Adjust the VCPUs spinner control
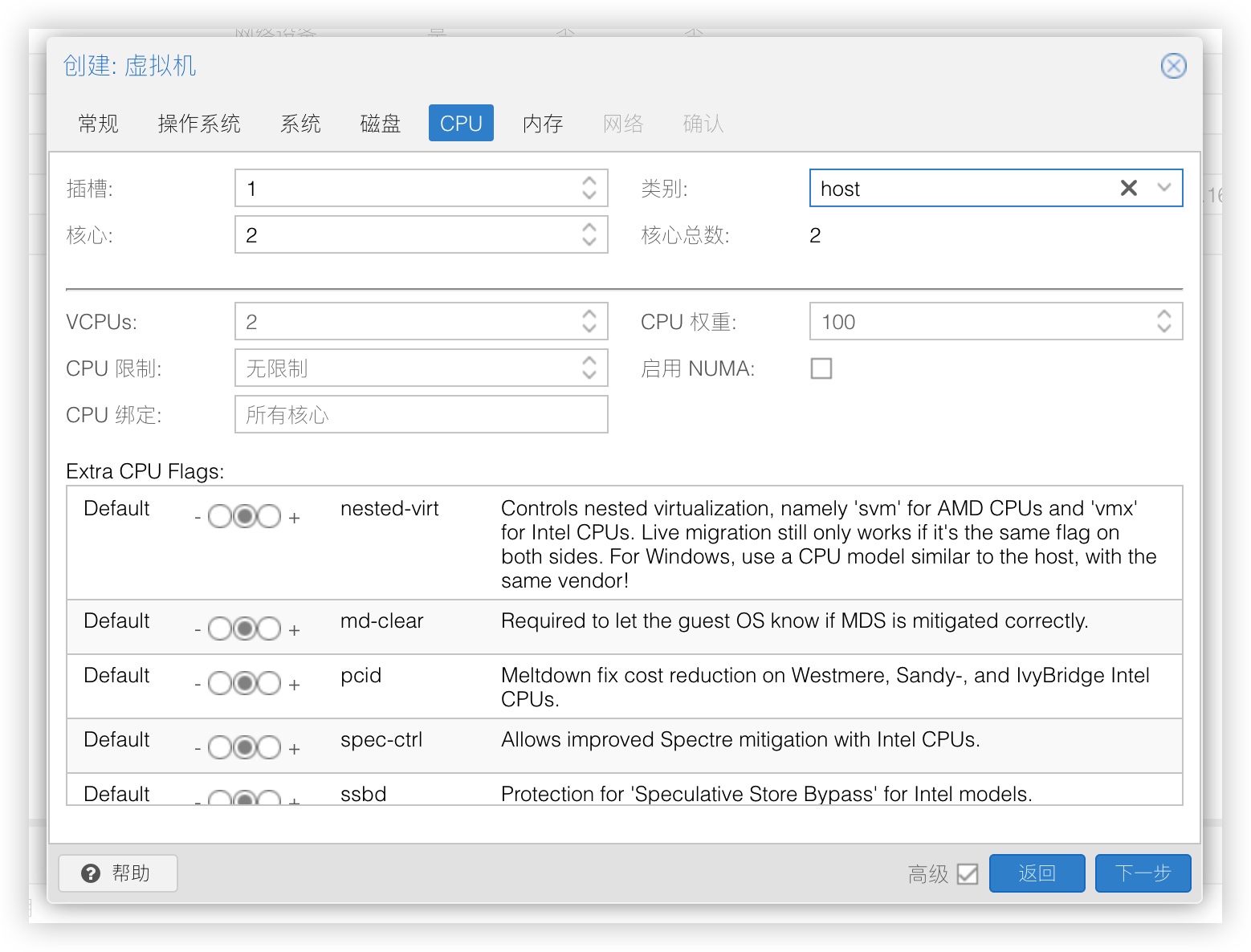 589,322
